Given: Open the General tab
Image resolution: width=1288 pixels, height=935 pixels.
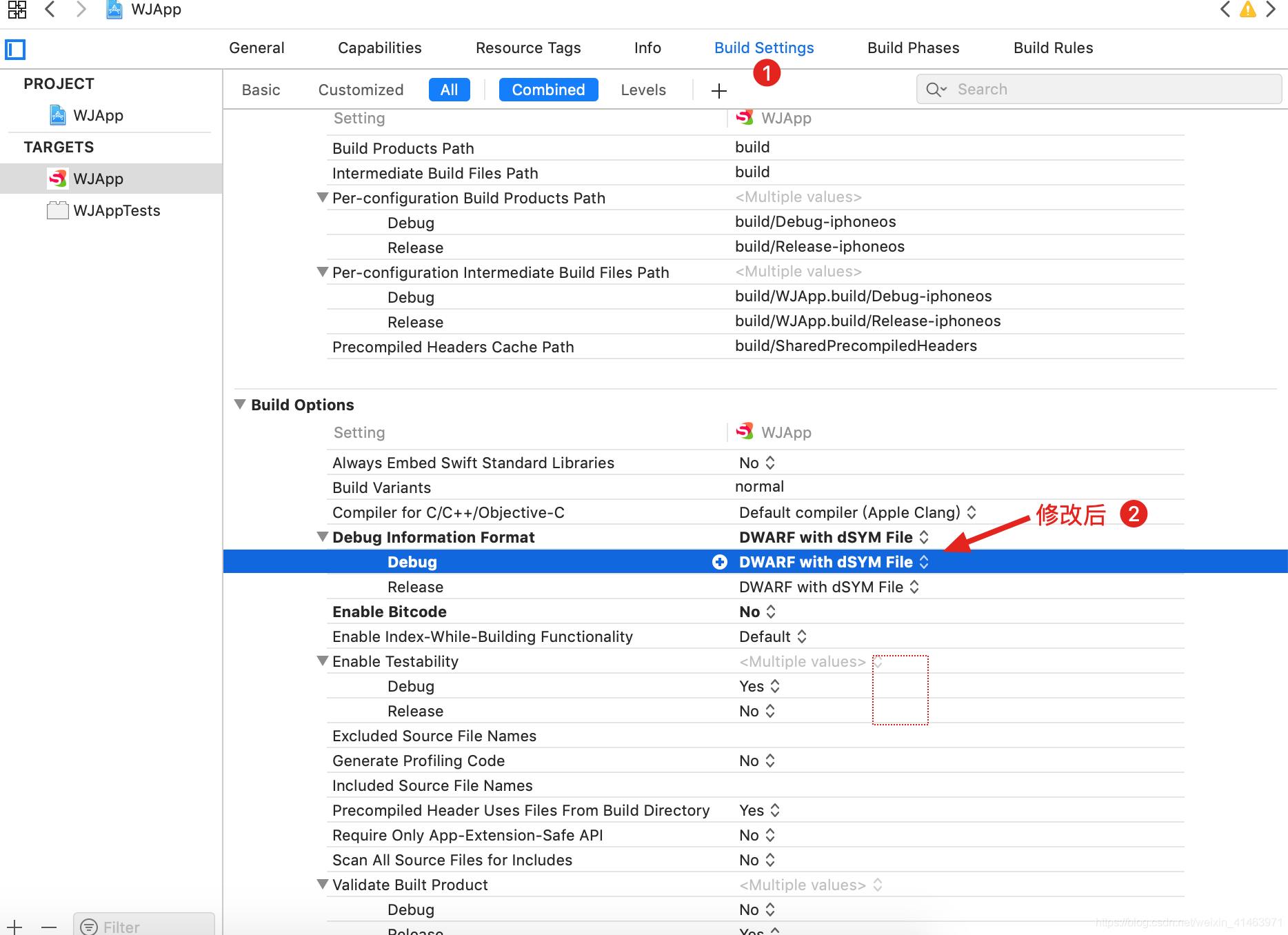Looking at the screenshot, I should tap(256, 48).
